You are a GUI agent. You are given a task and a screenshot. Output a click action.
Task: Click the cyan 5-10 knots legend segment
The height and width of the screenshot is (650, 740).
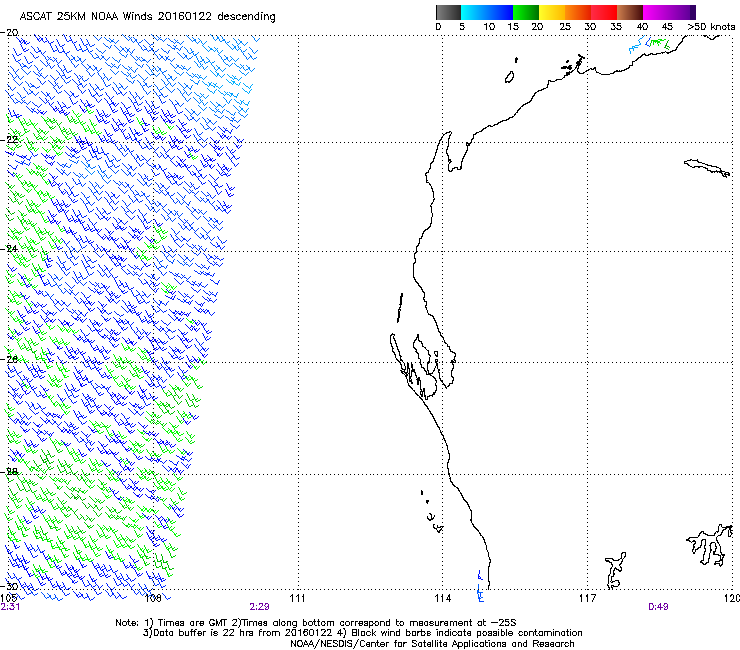tap(473, 12)
